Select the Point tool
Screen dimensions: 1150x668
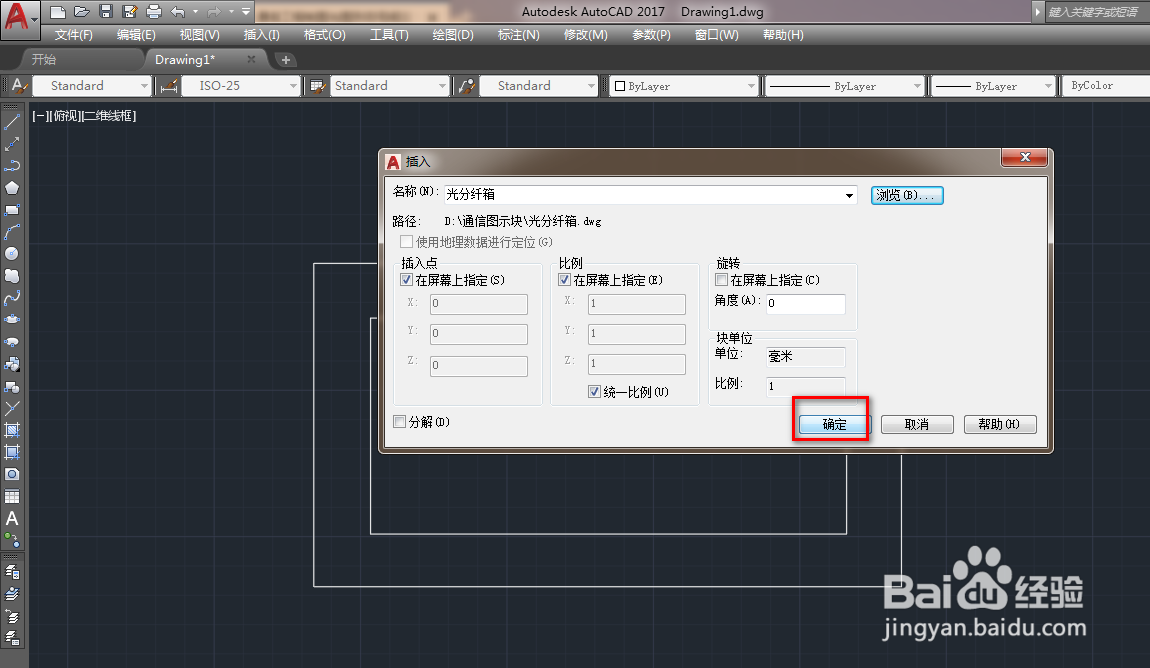[12, 408]
